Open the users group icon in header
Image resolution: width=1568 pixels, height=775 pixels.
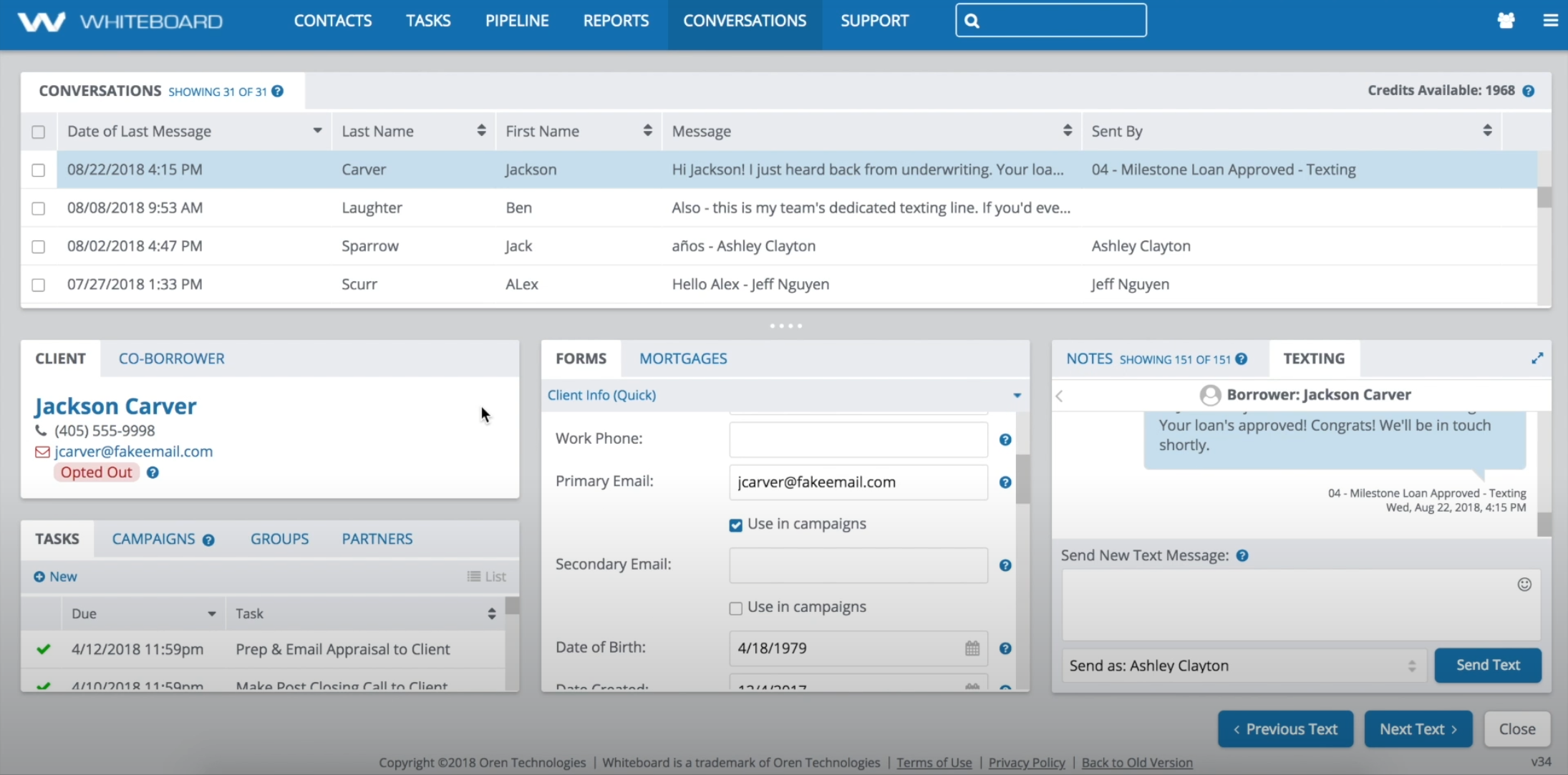point(1506,21)
